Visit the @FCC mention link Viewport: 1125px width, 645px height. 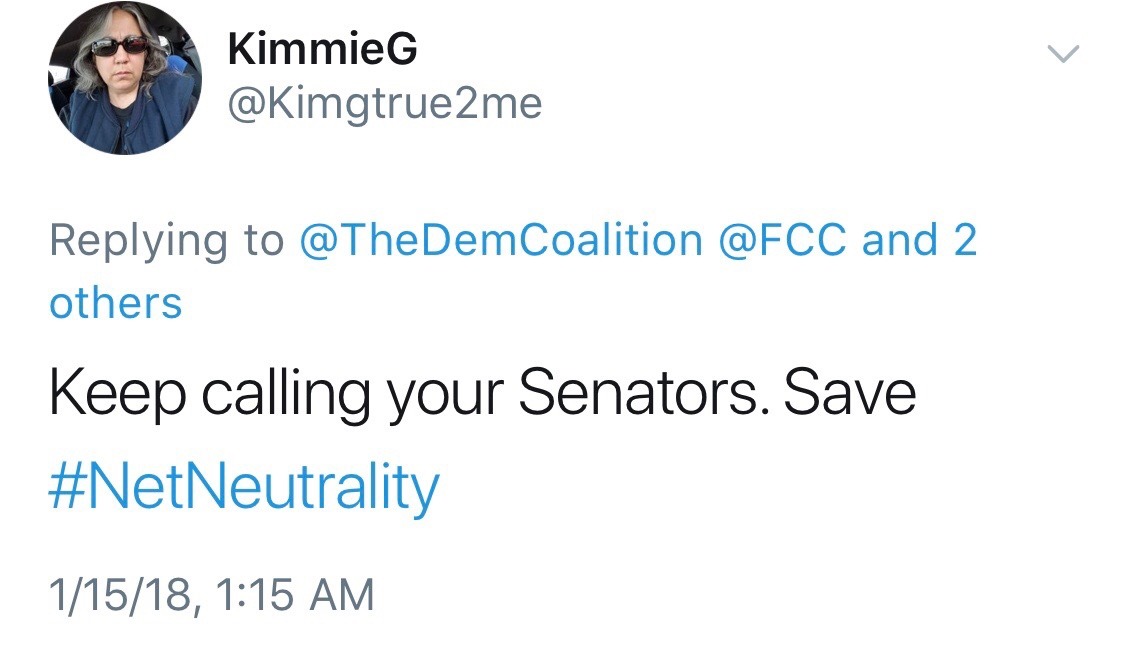[784, 241]
